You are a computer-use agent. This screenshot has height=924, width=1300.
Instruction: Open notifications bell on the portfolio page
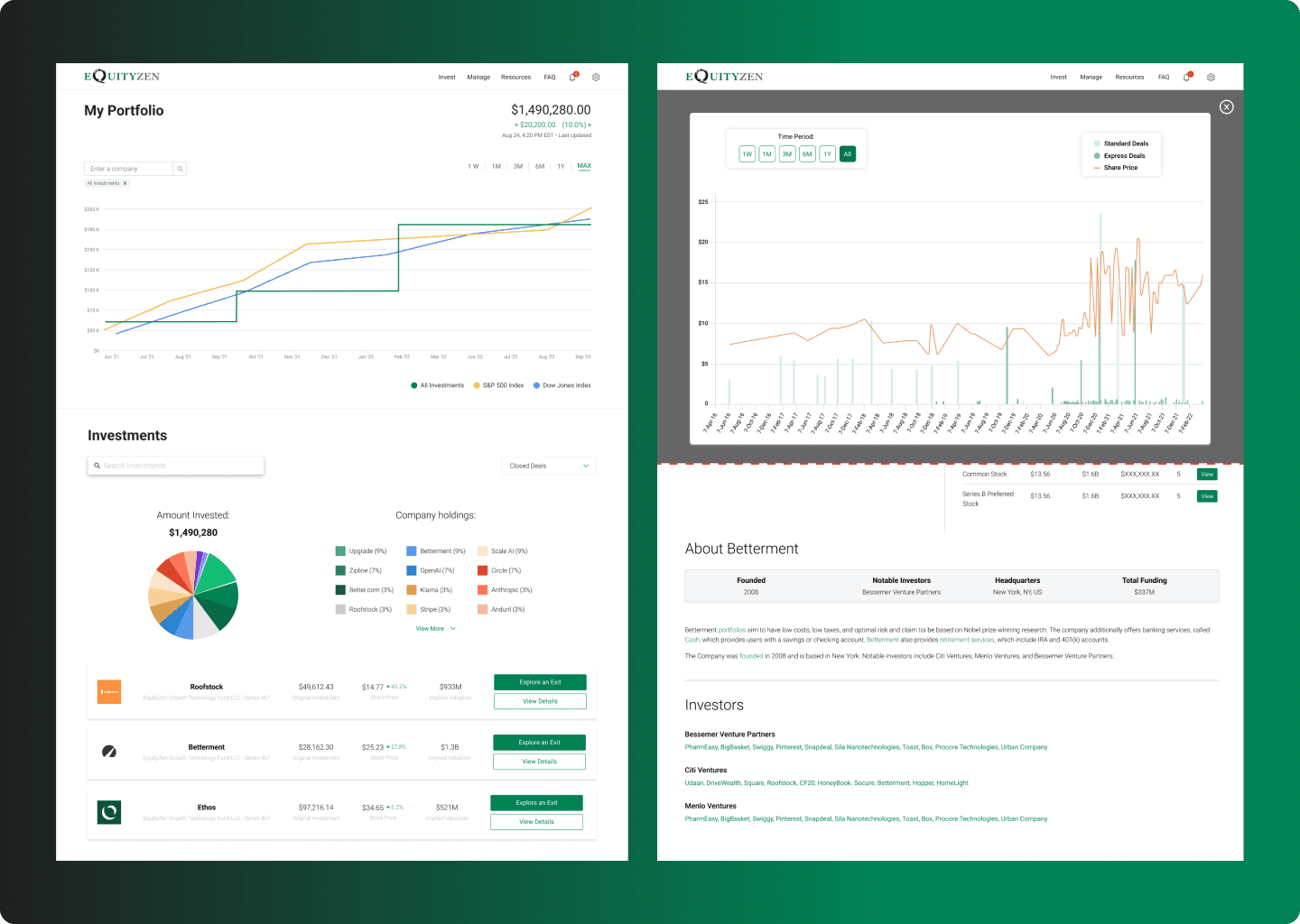coord(572,77)
